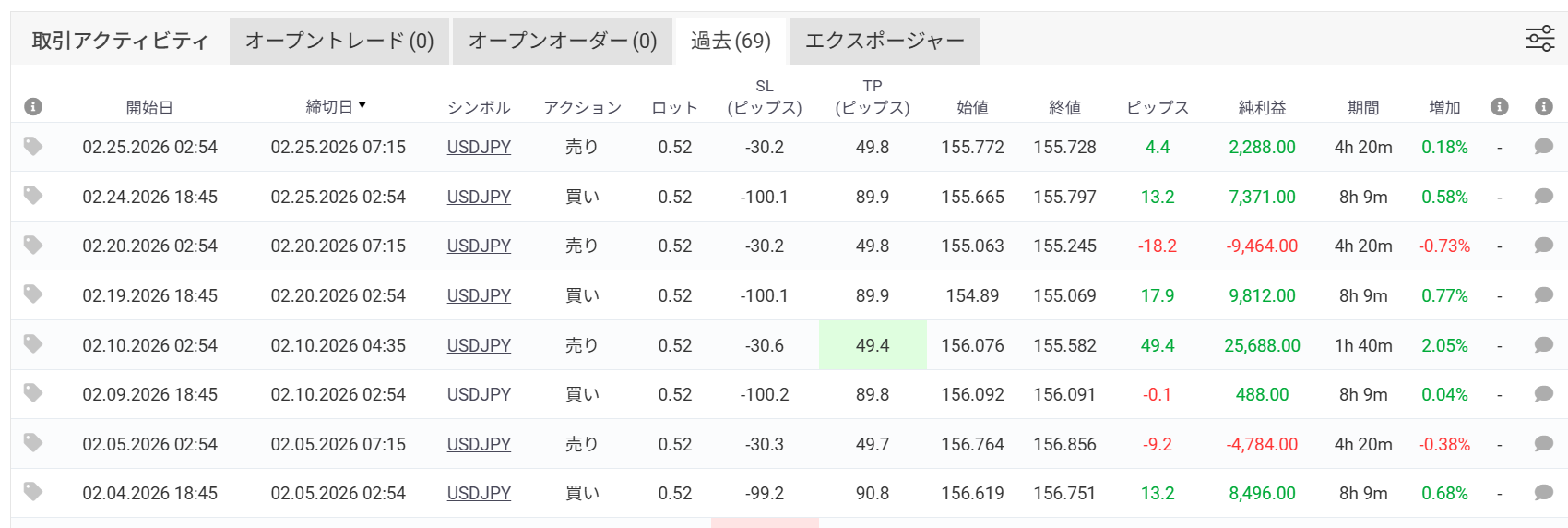Select the 過去 (69) tab

click(731, 41)
